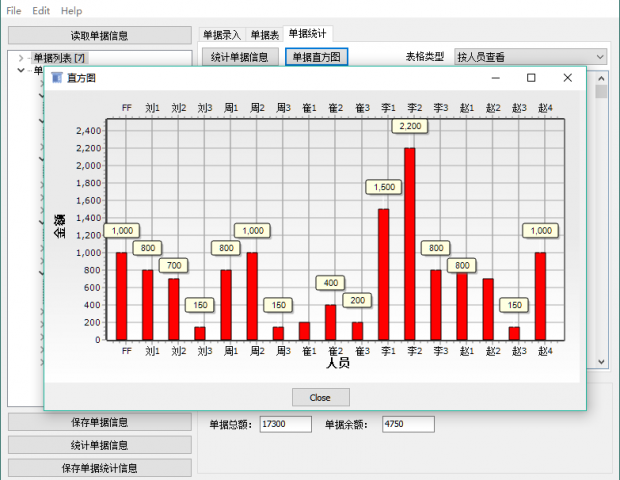Select the 单据统计 tab
Screen dimensions: 620x480
[x=308, y=35]
